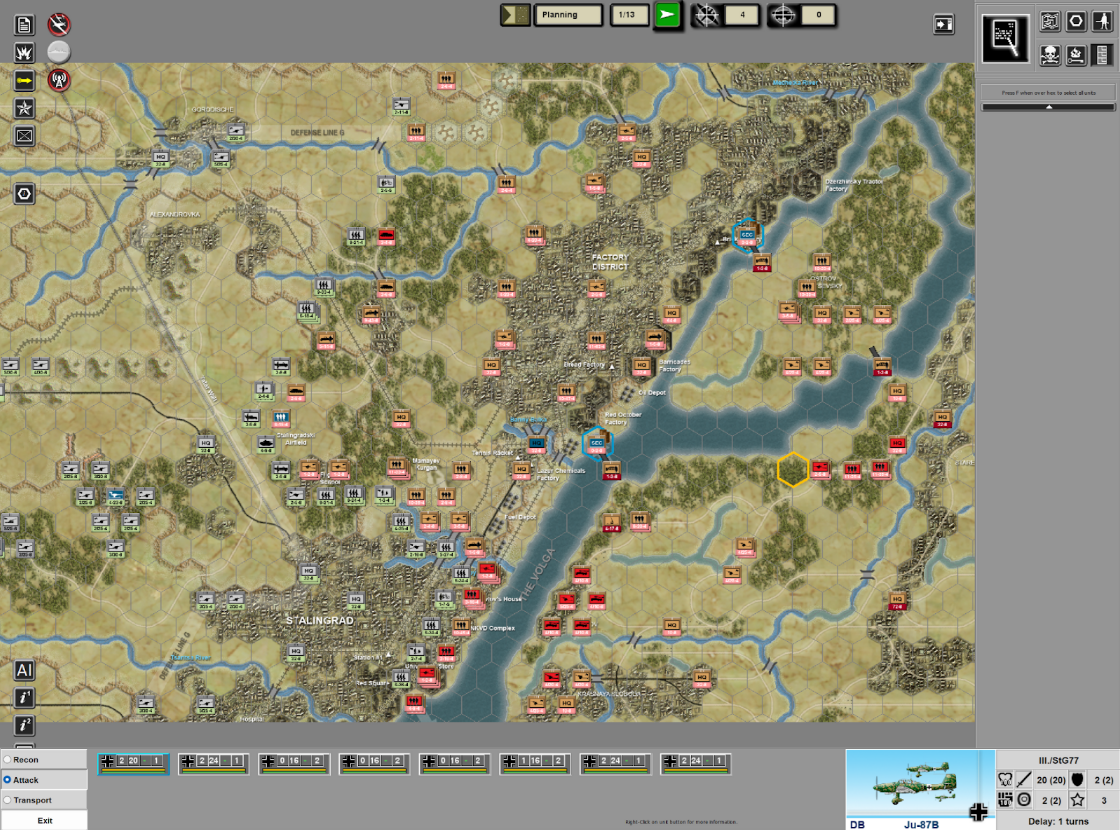Toggle the crossed-out aircraft red circle
Viewport: 1120px width, 830px height.
[x=59, y=25]
